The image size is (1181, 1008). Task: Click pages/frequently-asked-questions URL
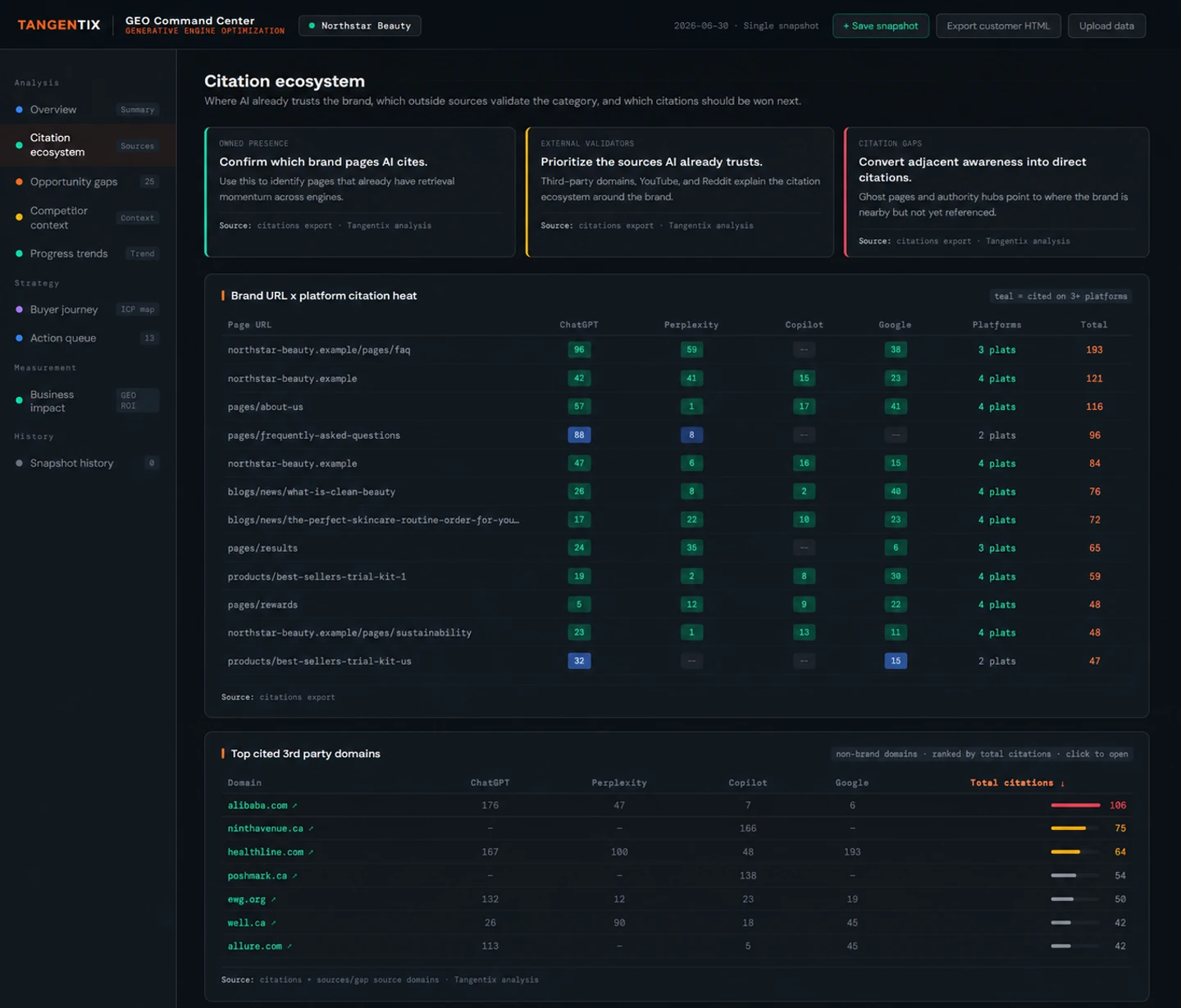(314, 436)
